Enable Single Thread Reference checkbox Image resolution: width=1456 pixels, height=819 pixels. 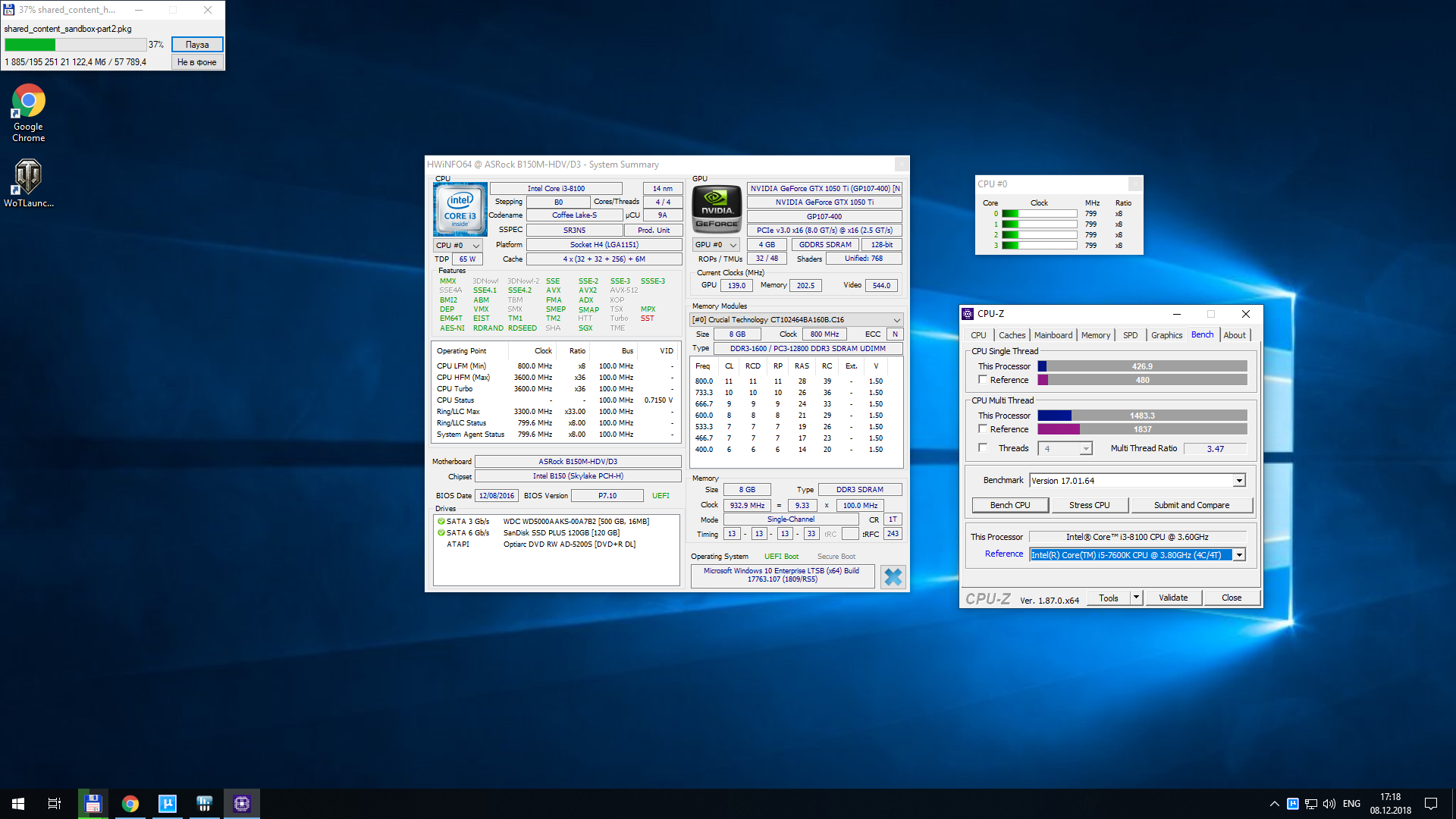coord(983,380)
